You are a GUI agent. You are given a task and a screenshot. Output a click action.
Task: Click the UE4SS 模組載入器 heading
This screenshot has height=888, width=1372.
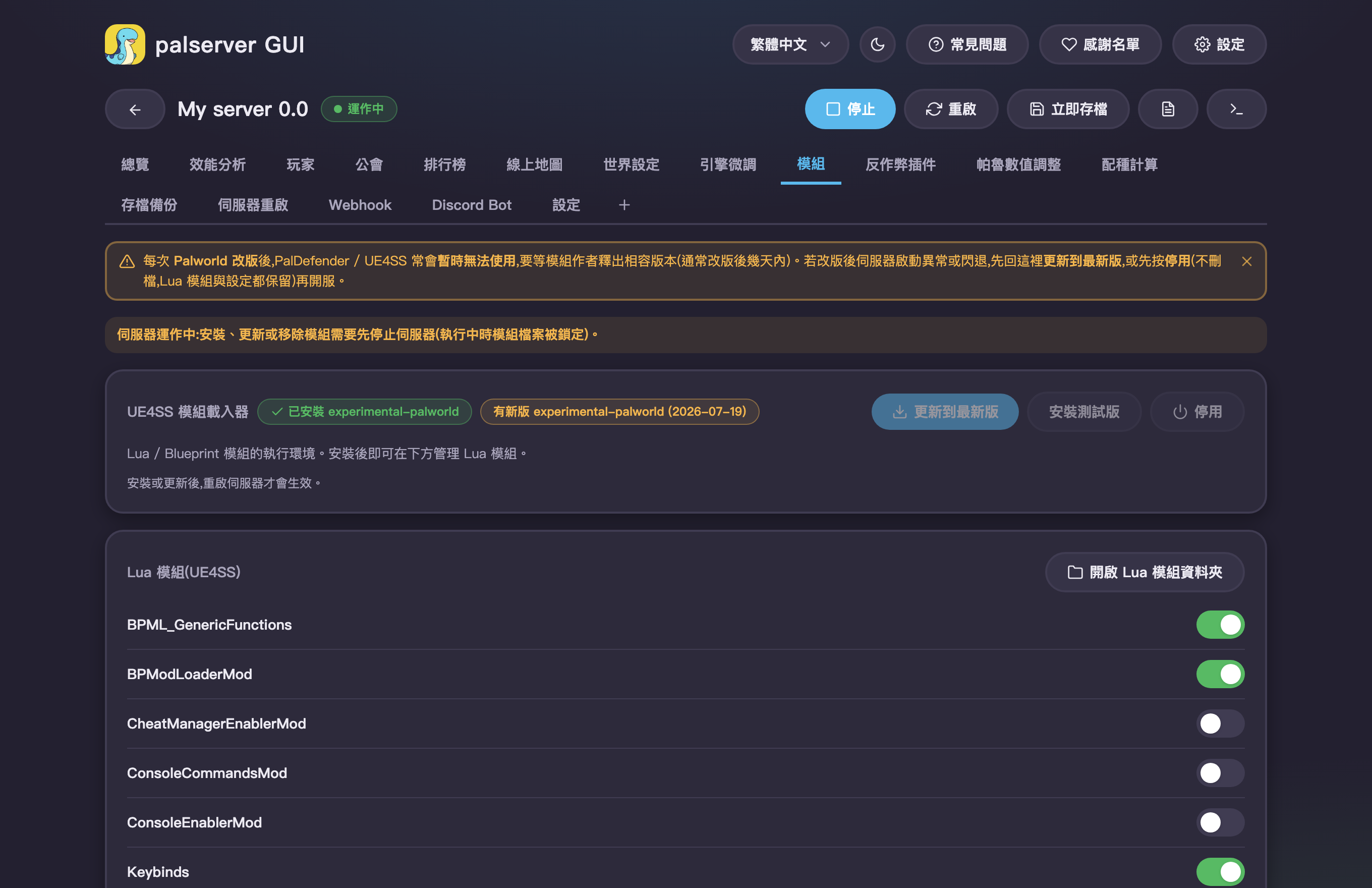tap(188, 412)
